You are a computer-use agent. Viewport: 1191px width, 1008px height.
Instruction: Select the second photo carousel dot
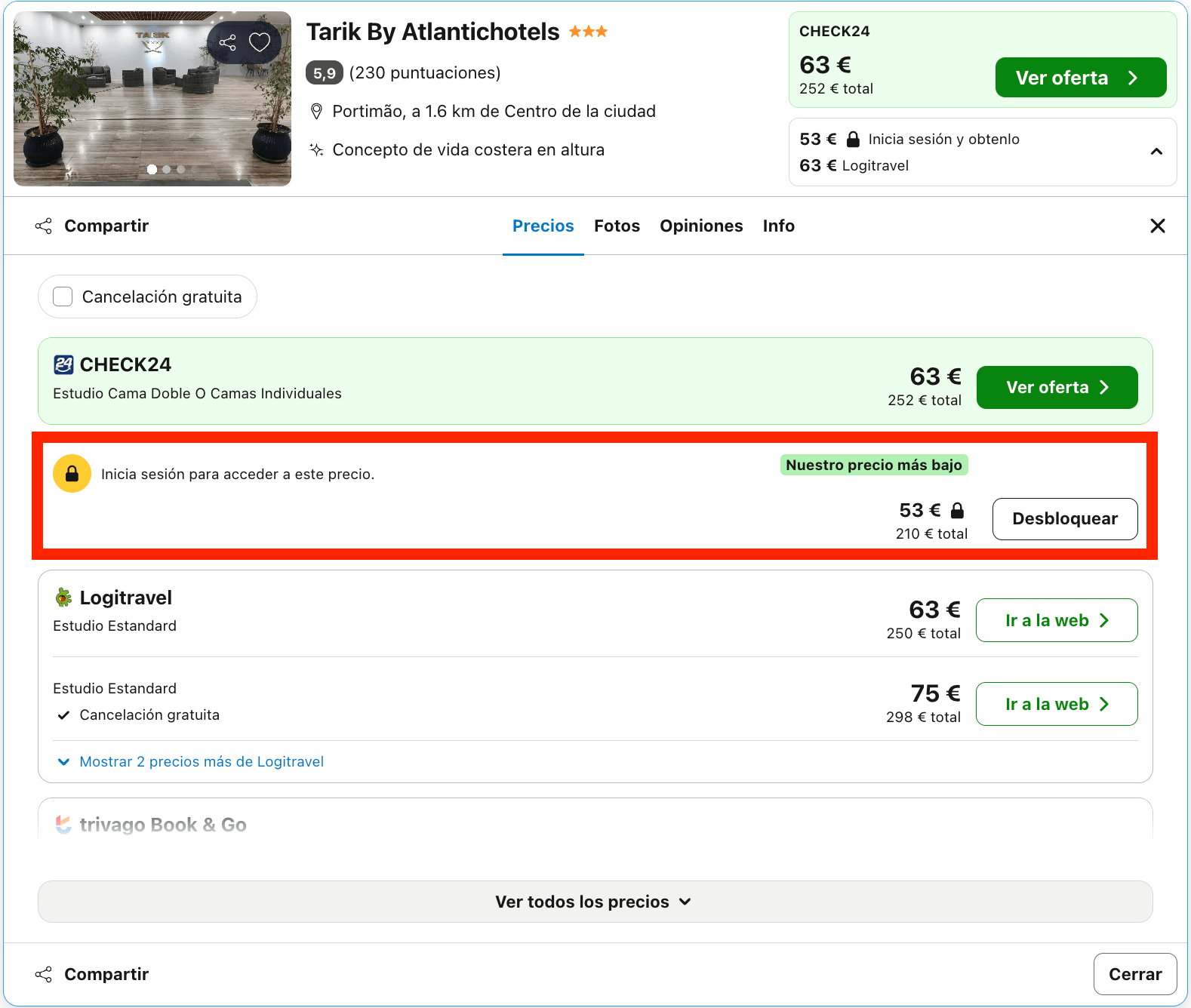point(167,169)
